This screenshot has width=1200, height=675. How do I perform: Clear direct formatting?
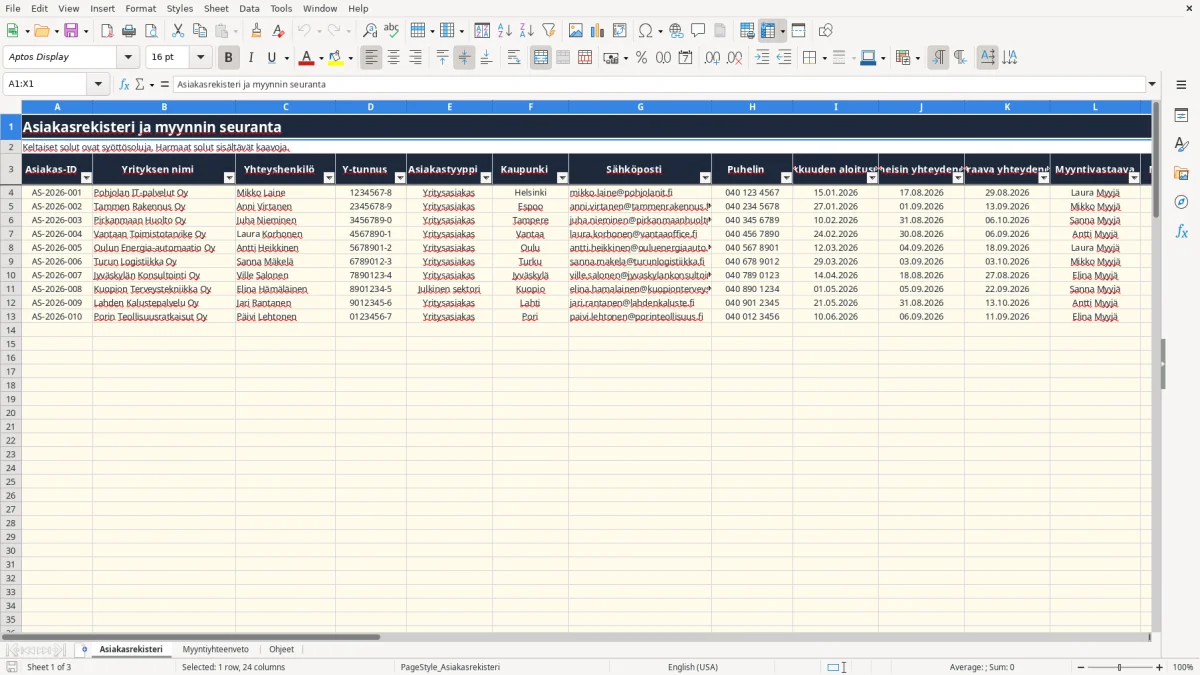pos(278,31)
